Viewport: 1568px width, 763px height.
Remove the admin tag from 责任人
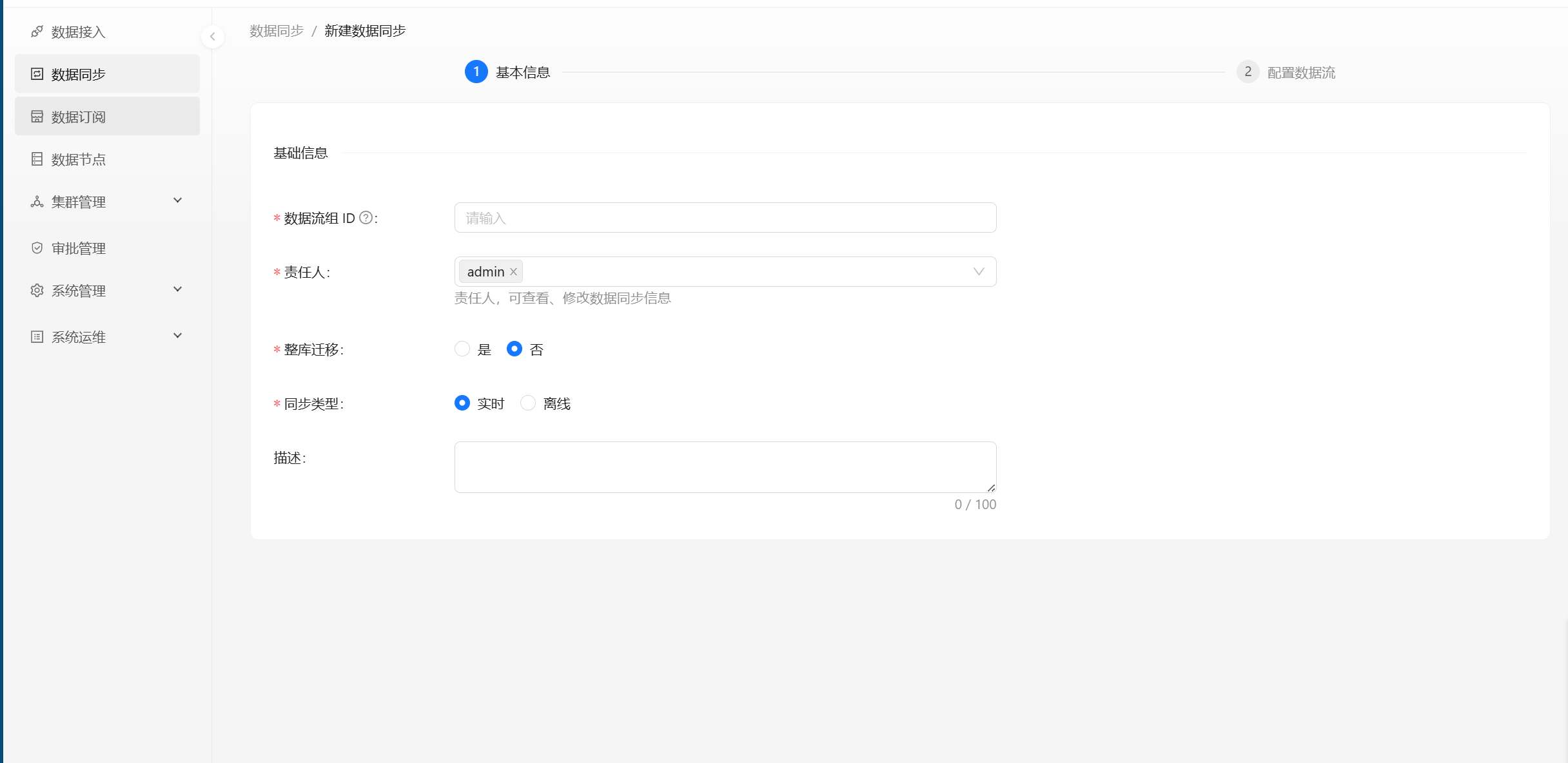514,272
